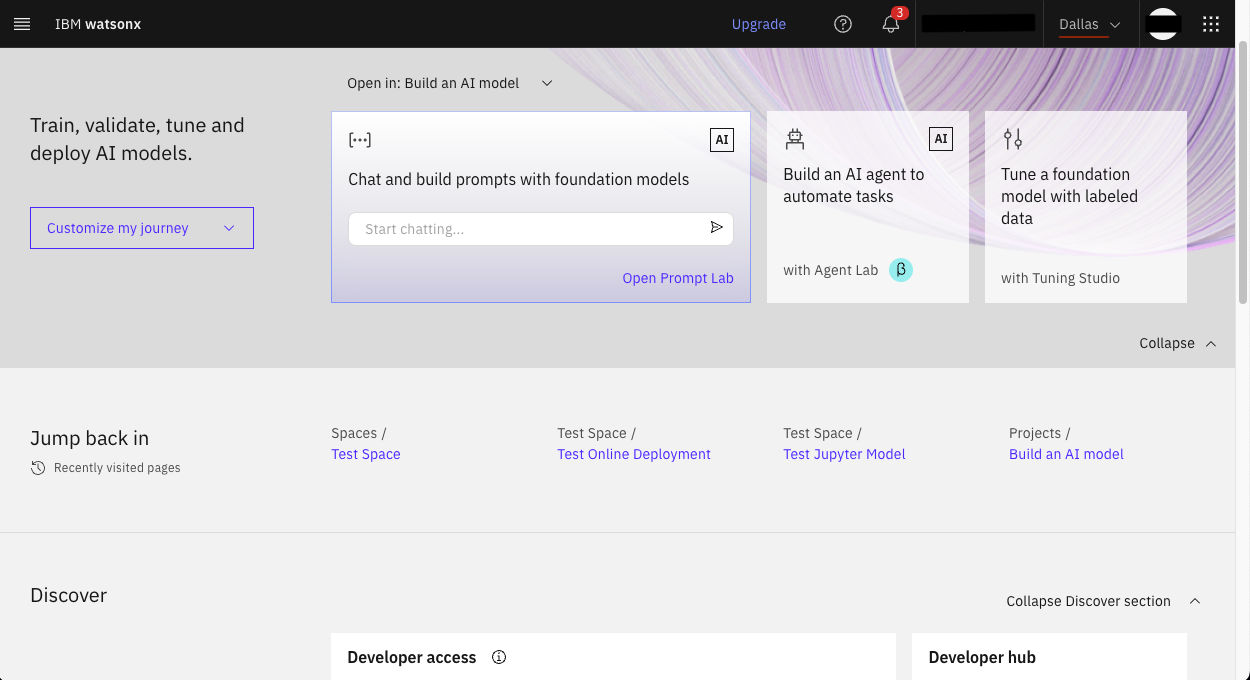Click the user avatar in the header
Screen dimensions: 1250x680
(1163, 24)
